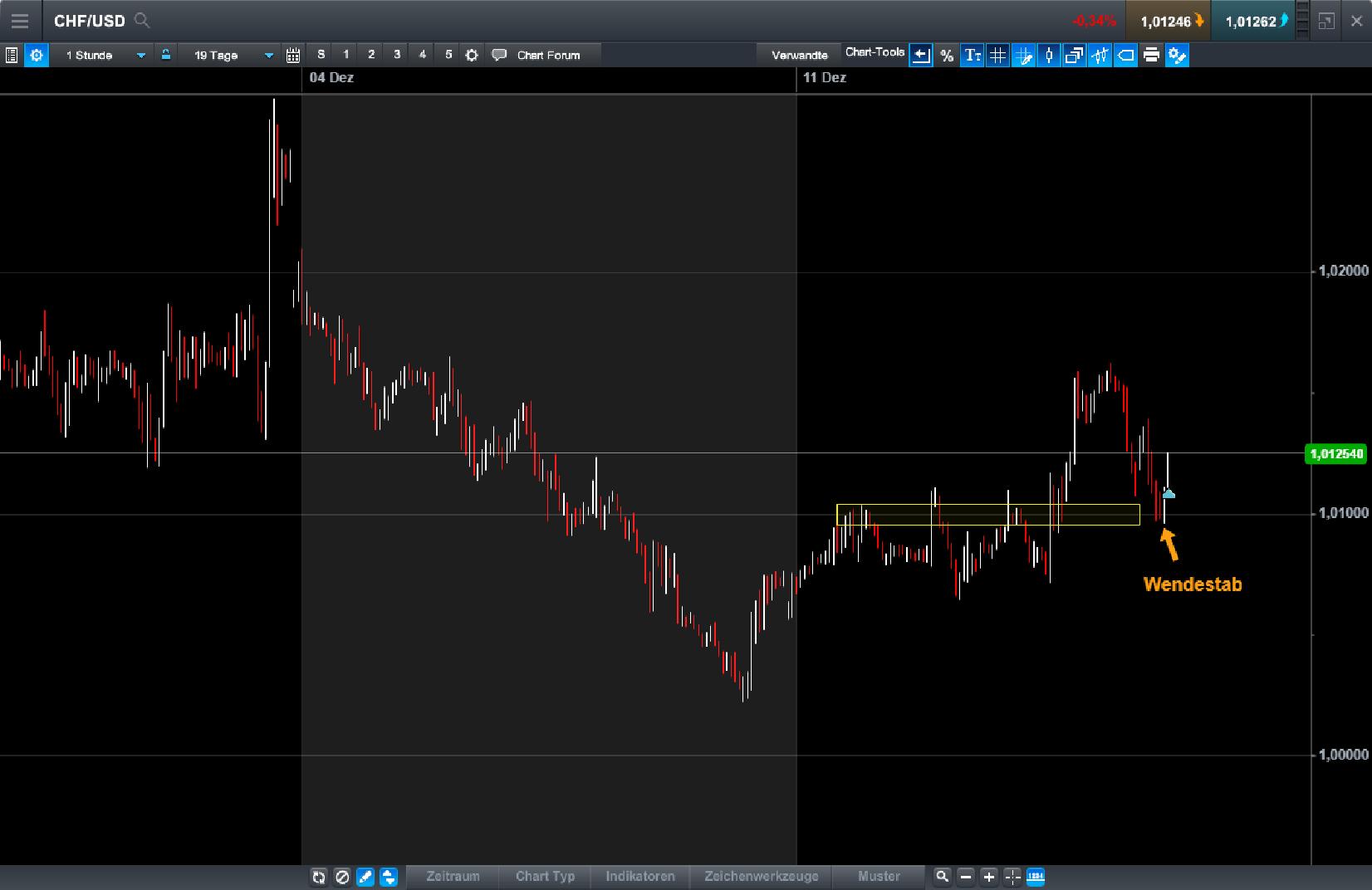Select the text annotation tool (Tt)
Screen dimensions: 1372x890
coord(972,56)
